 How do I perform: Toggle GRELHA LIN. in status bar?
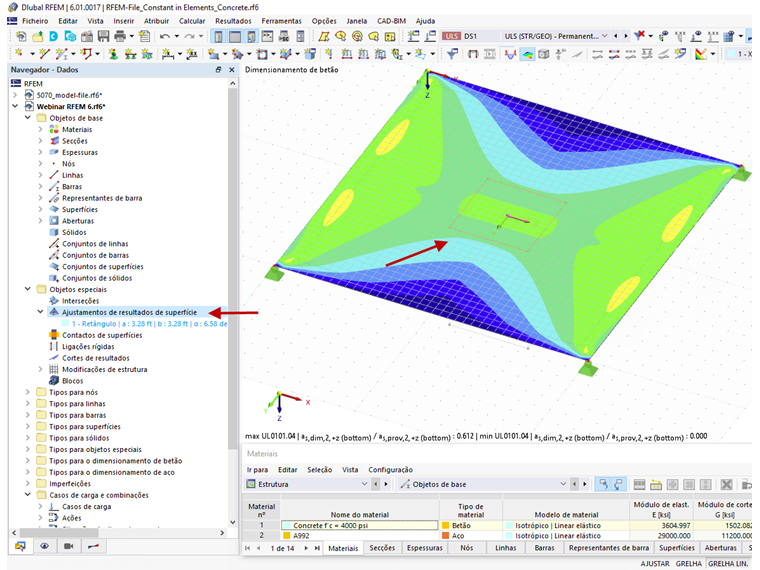click(x=728, y=564)
